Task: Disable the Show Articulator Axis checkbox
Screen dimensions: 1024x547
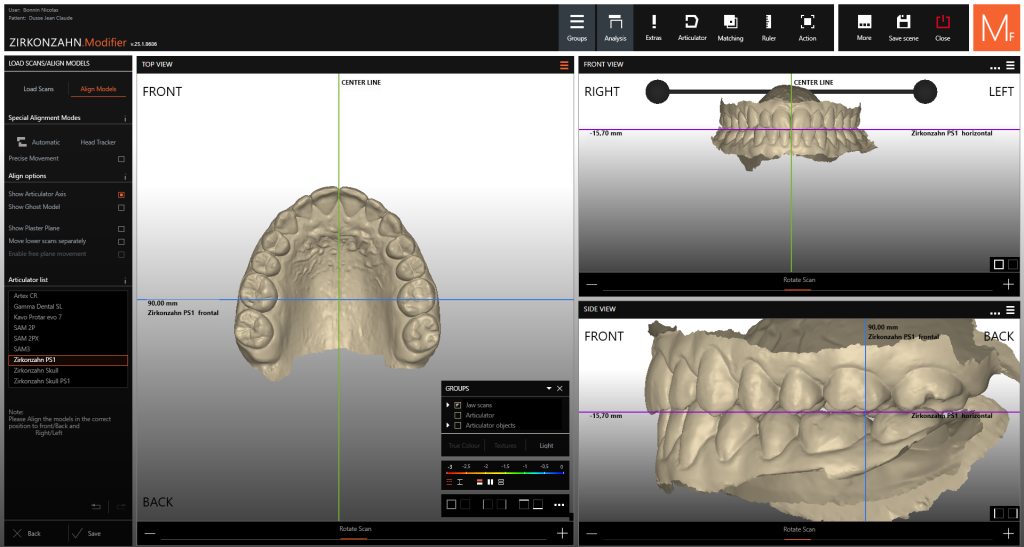Action: point(121,195)
